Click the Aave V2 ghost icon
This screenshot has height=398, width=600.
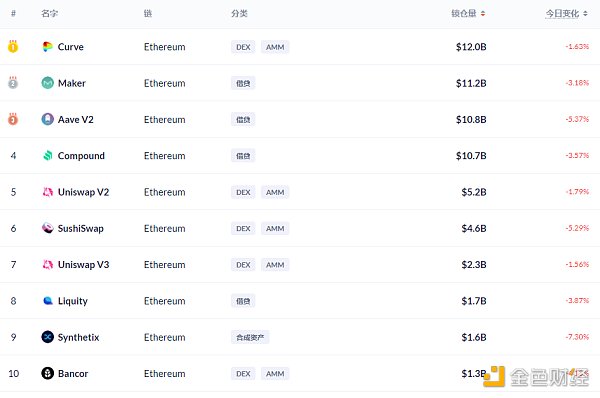[x=47, y=119]
